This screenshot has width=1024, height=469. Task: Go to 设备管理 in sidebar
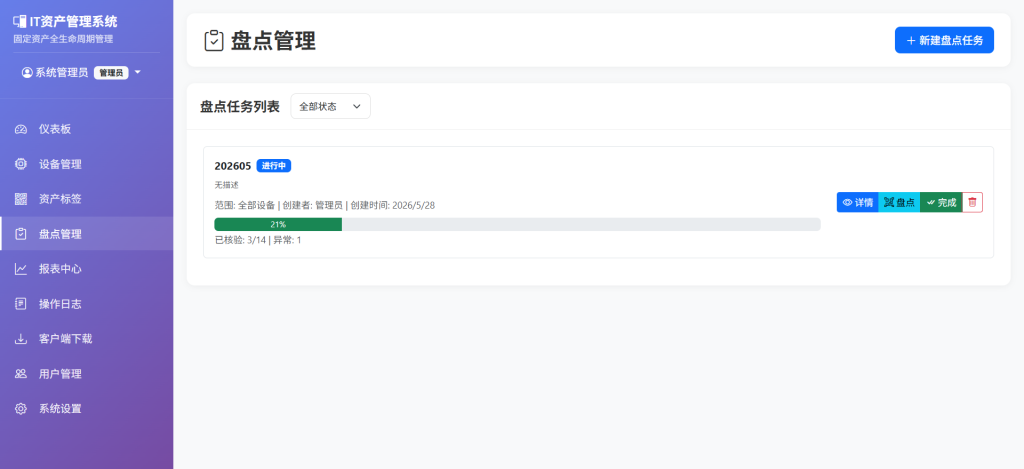[86, 164]
